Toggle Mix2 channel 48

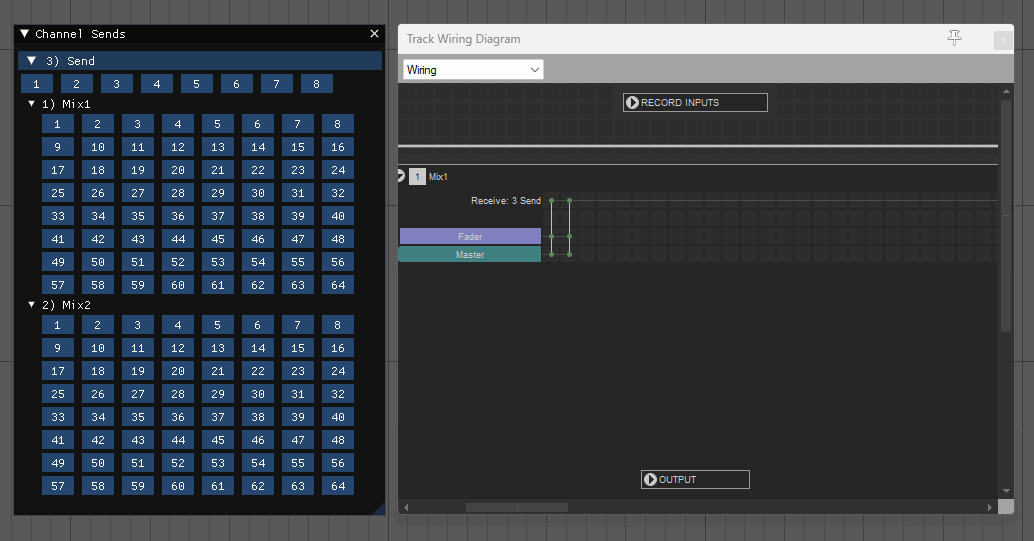point(338,440)
